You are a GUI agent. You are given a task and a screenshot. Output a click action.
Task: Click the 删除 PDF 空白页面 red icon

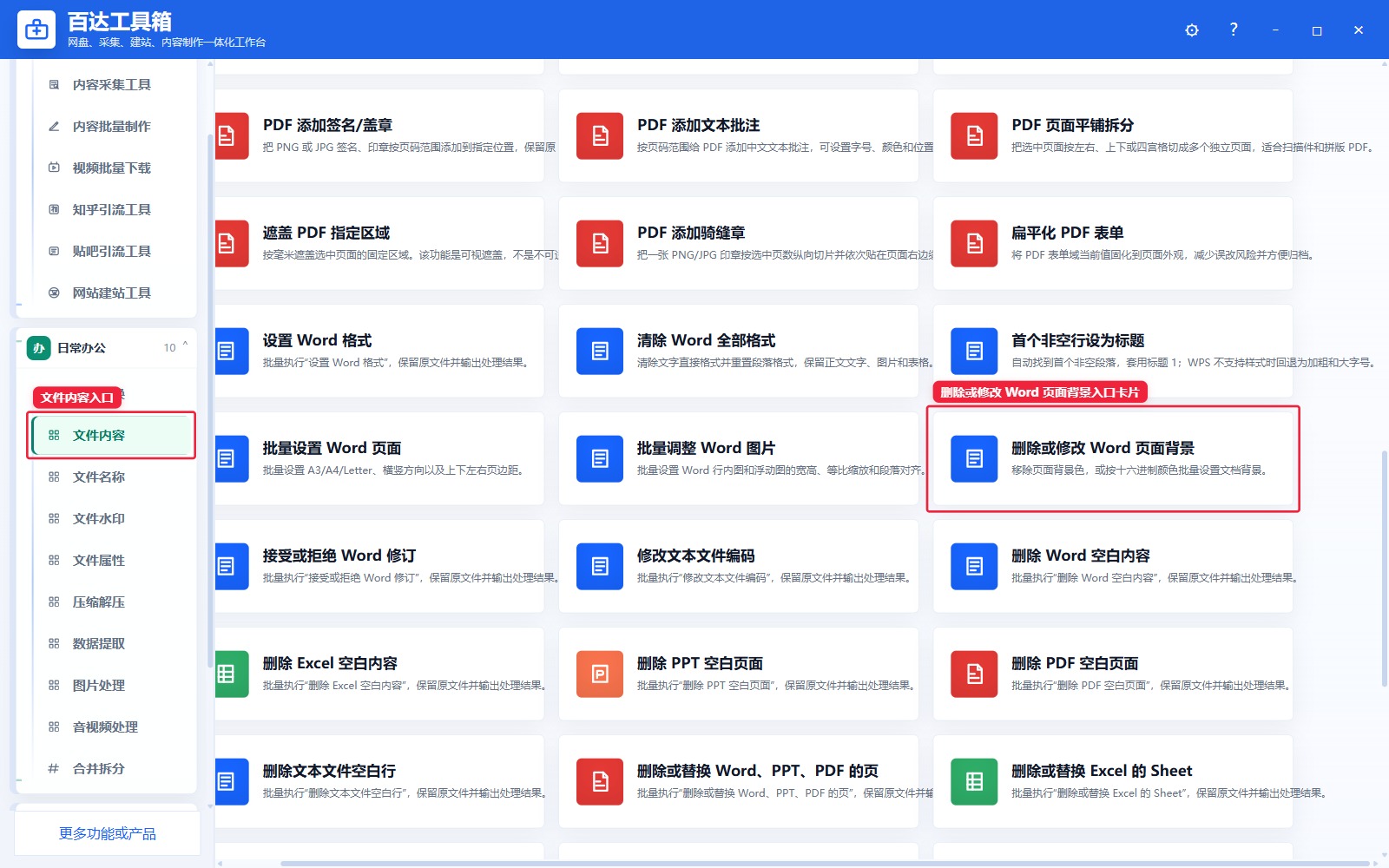[974, 674]
